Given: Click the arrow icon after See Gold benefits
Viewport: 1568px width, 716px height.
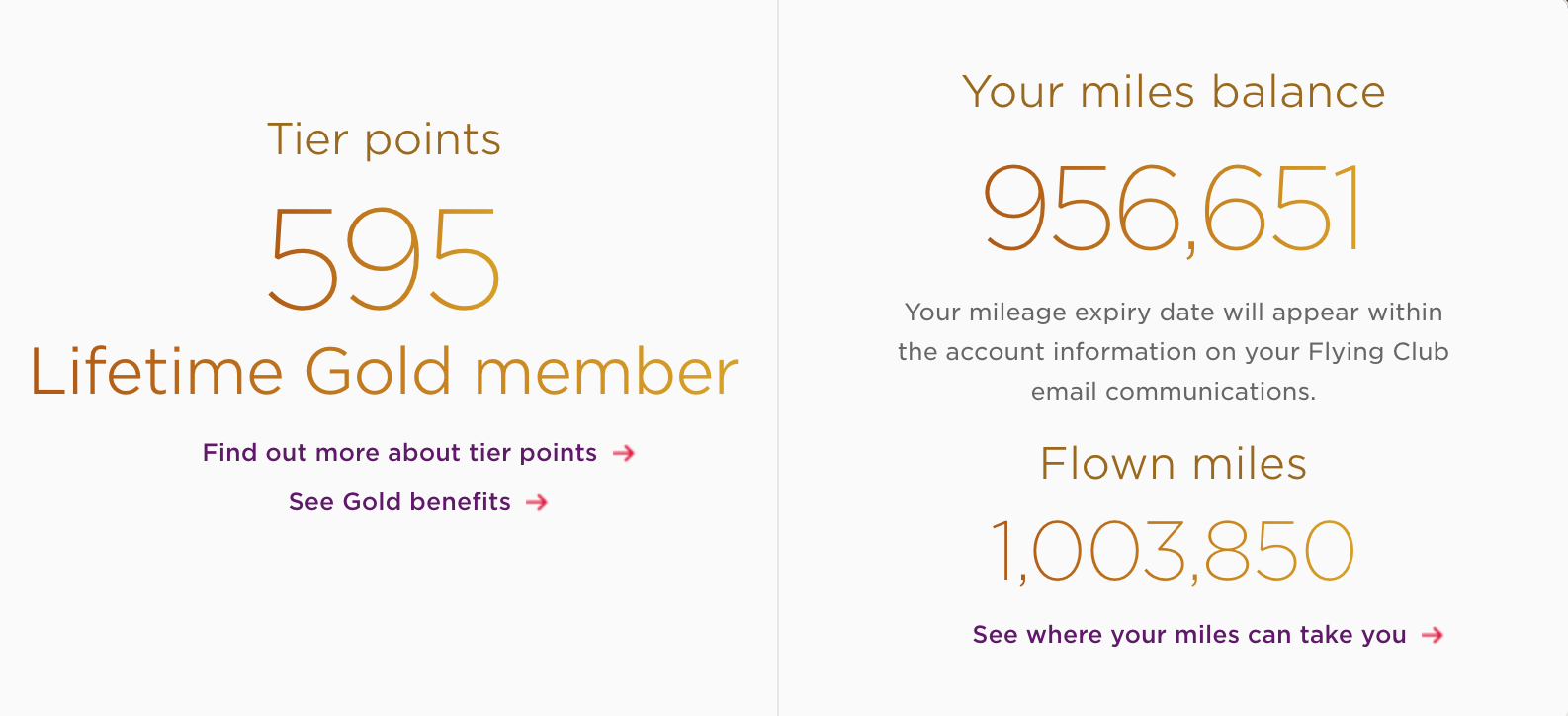Looking at the screenshot, I should point(537,502).
